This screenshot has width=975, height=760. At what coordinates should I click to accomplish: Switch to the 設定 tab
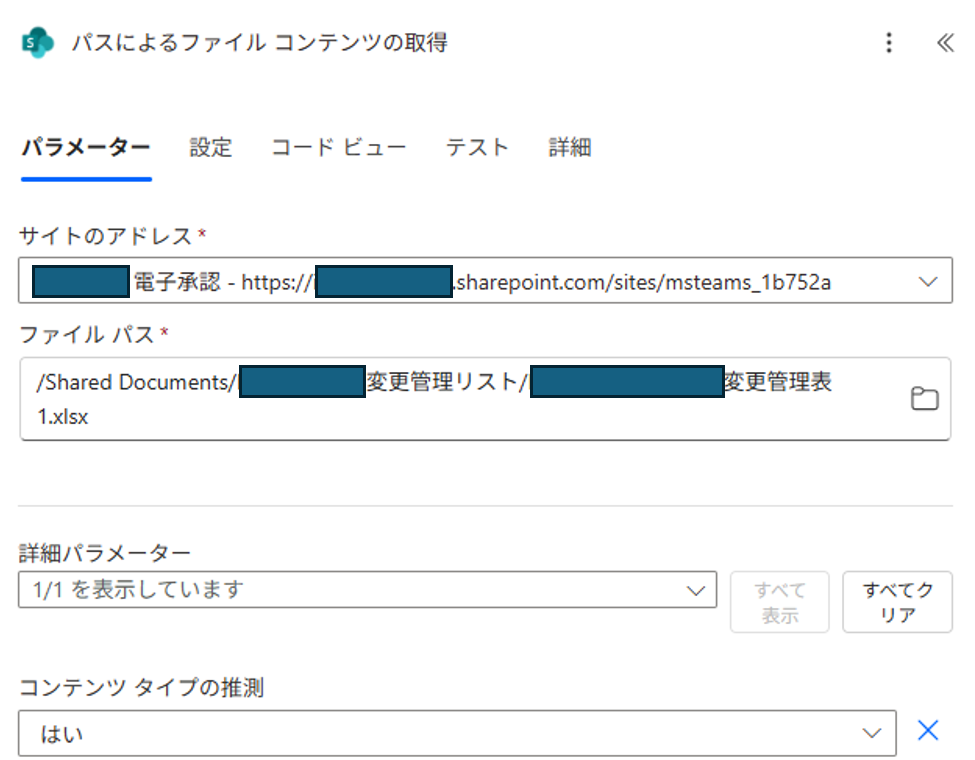[211, 148]
